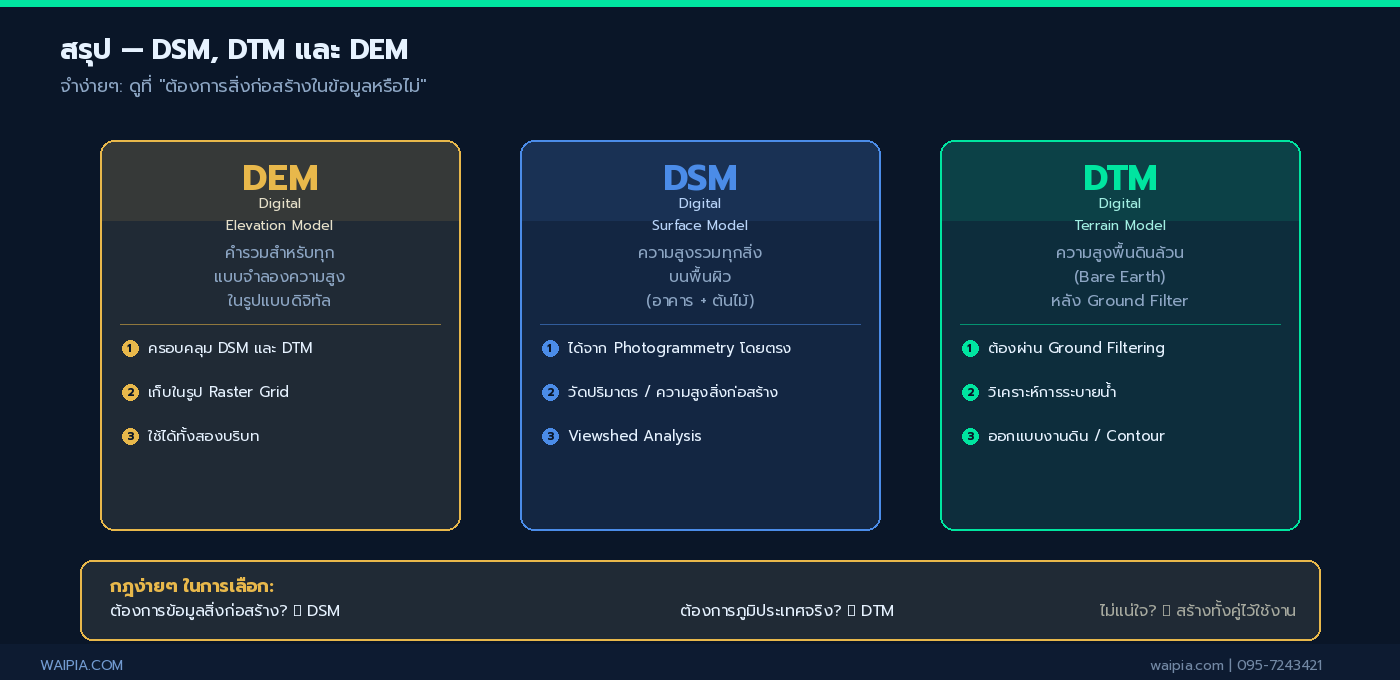
Task: Expand the DSM card description section
Action: (x=700, y=276)
